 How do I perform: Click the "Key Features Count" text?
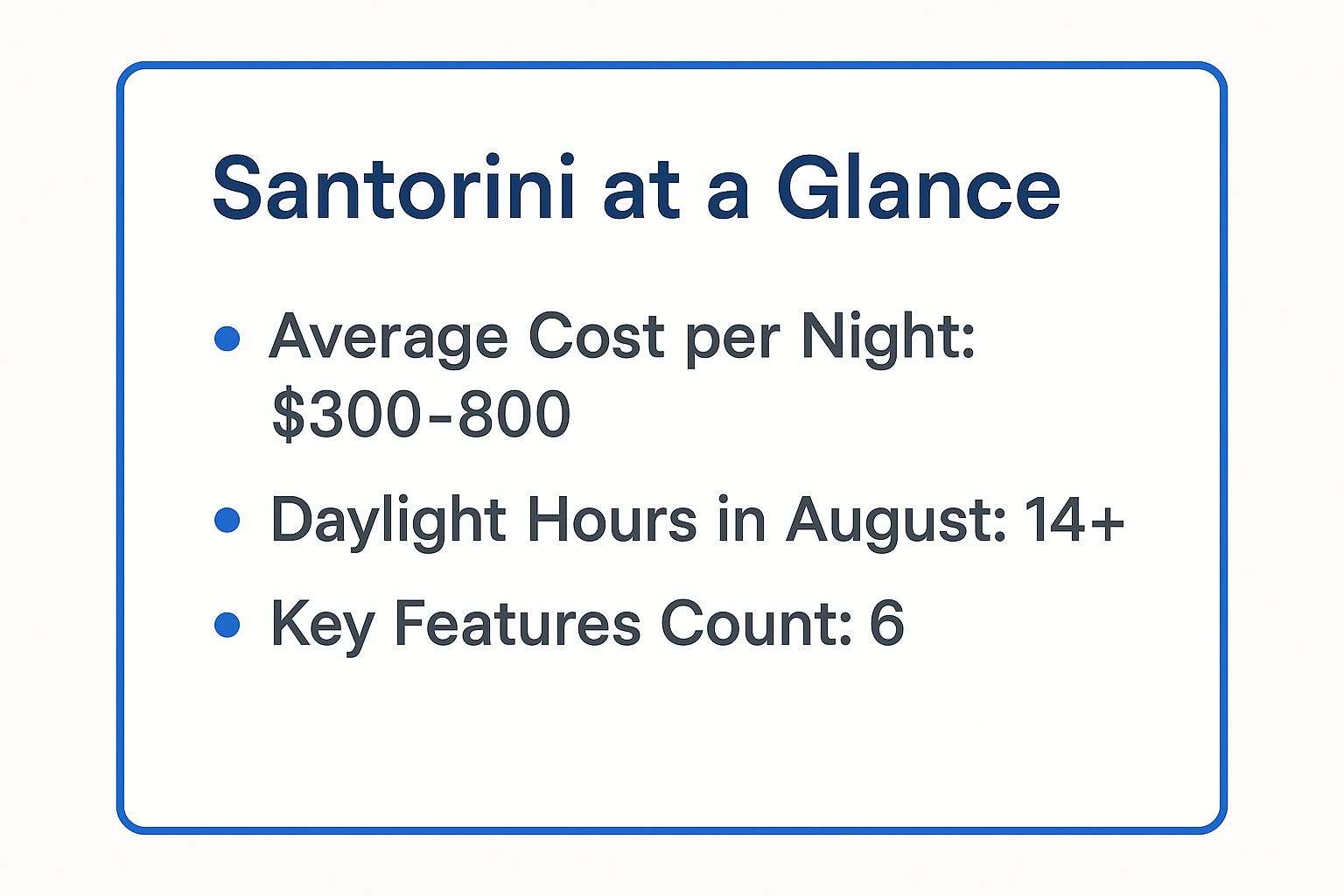coord(560,624)
